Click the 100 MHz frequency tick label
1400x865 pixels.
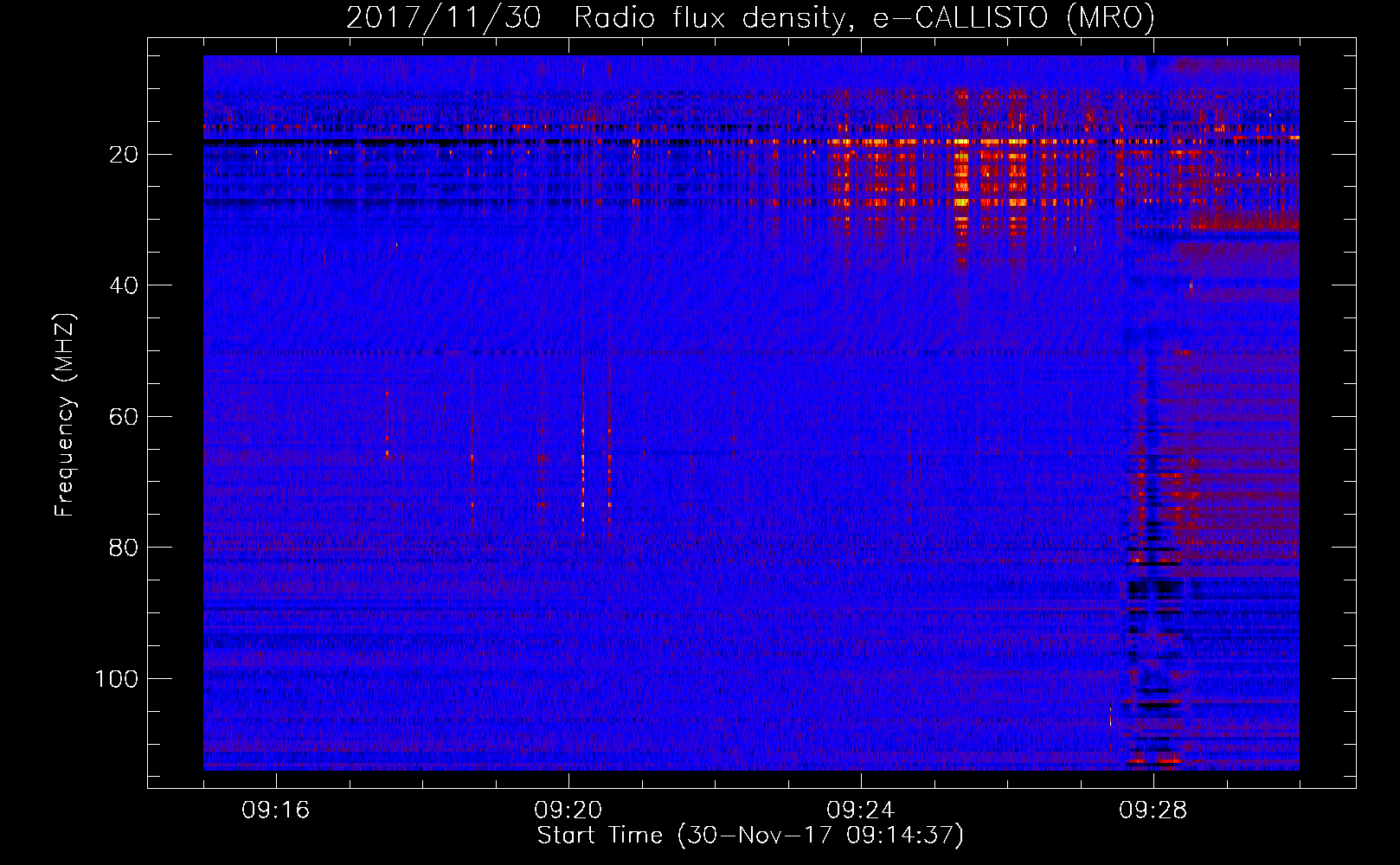(117, 679)
